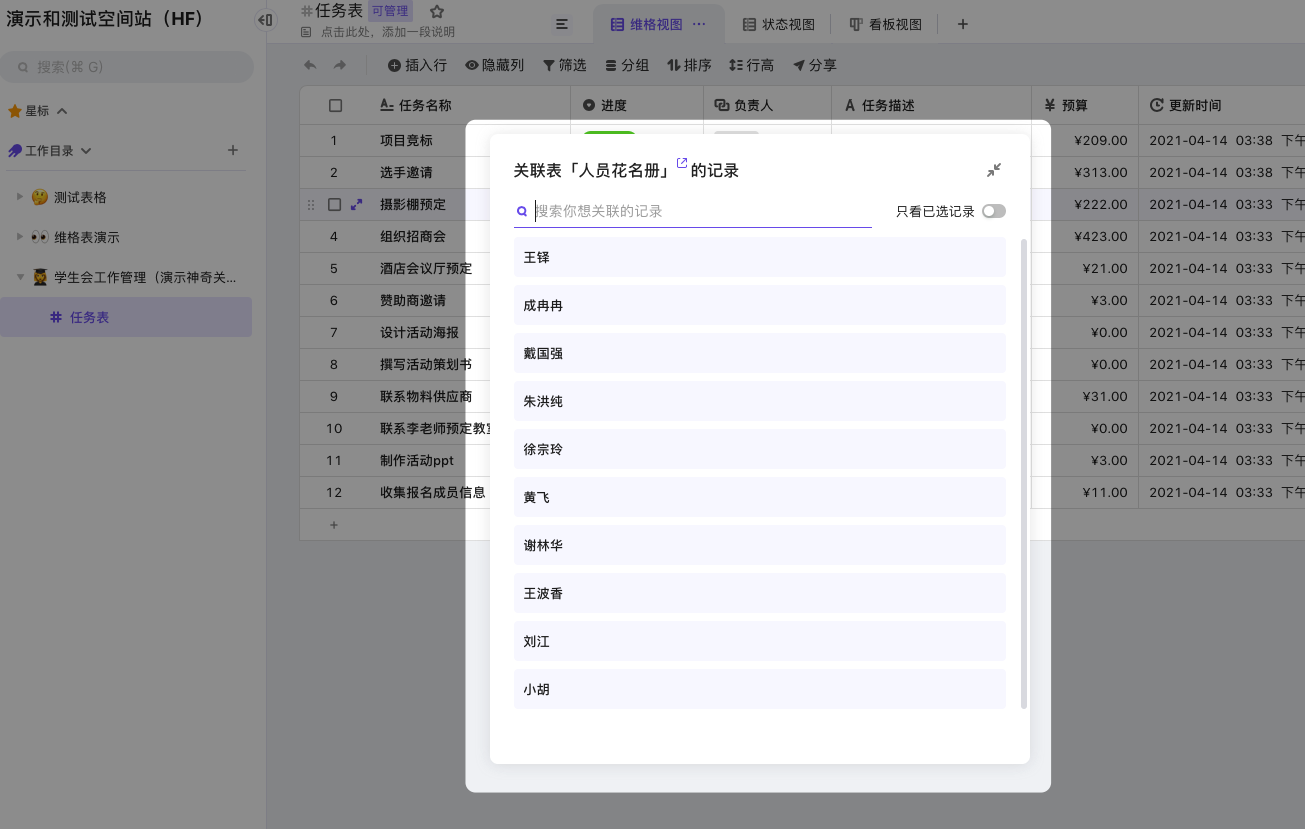Click the undo arrow in the toolbar

tap(310, 65)
